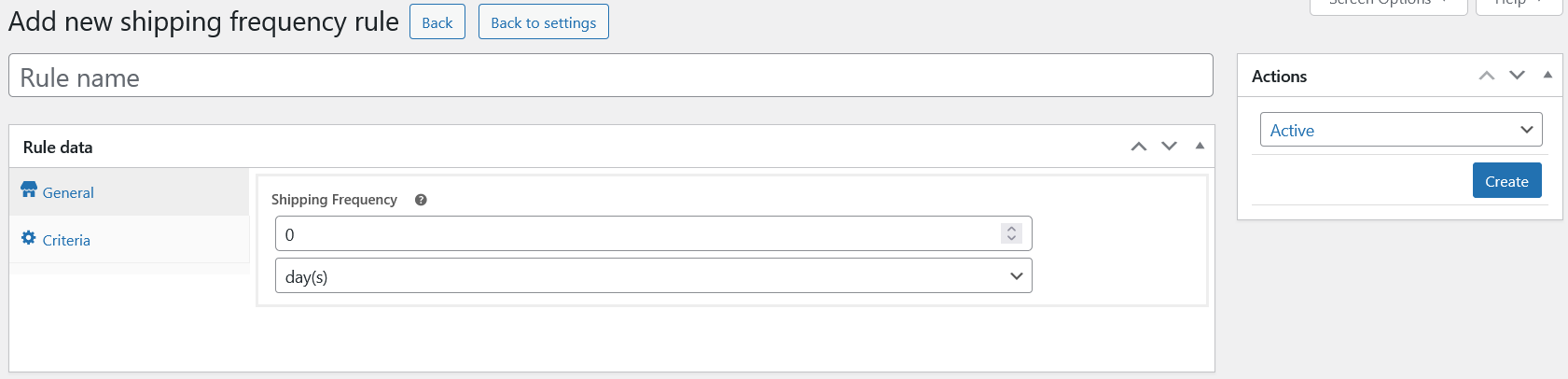The image size is (1568, 379).
Task: Click the Shipping Frequency help tooltip icon
Action: 421,200
